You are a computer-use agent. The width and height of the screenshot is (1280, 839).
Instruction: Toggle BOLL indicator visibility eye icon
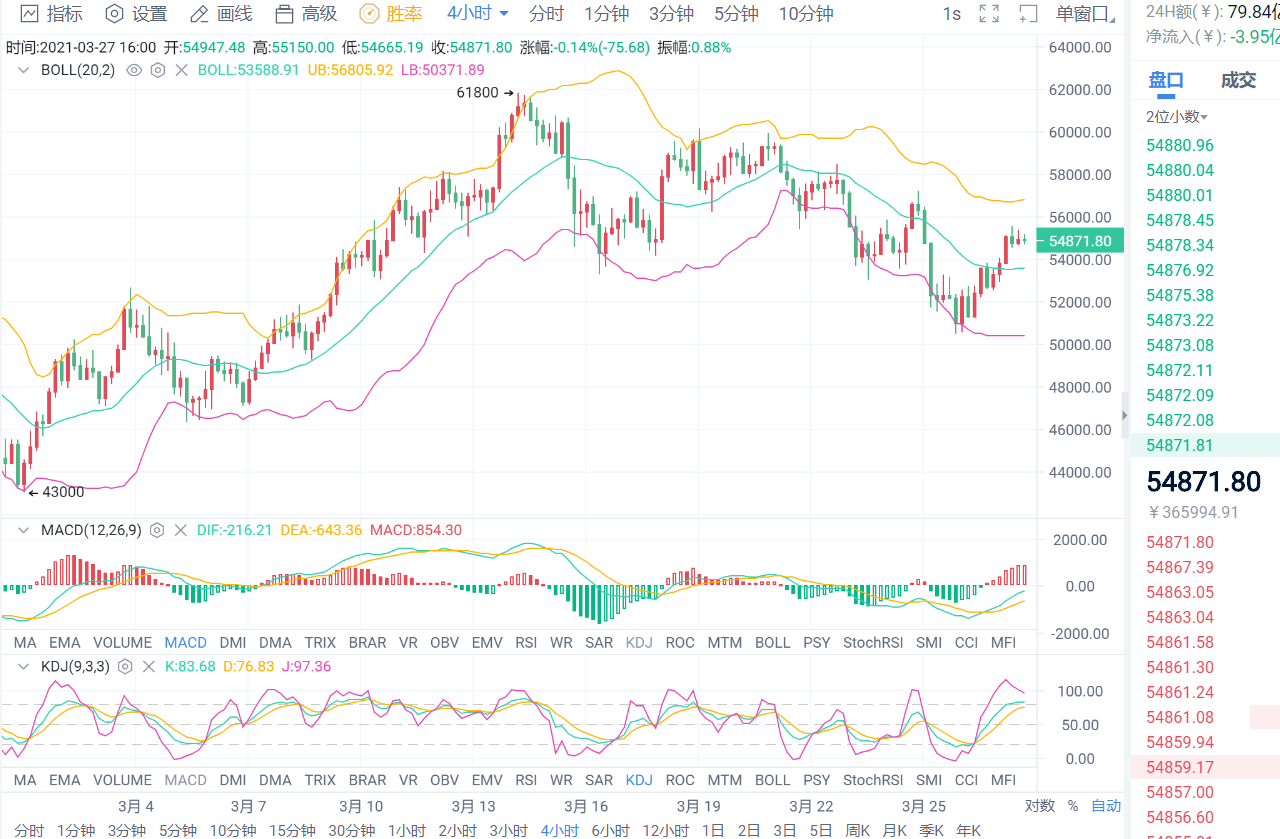133,70
